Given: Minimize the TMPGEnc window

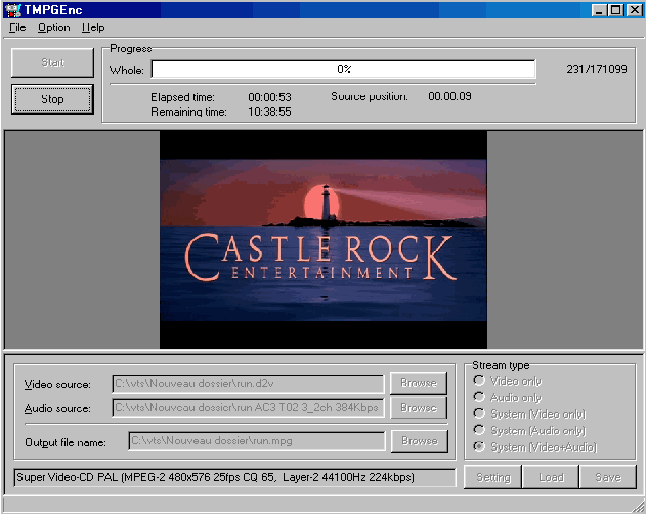Looking at the screenshot, I should [x=599, y=10].
